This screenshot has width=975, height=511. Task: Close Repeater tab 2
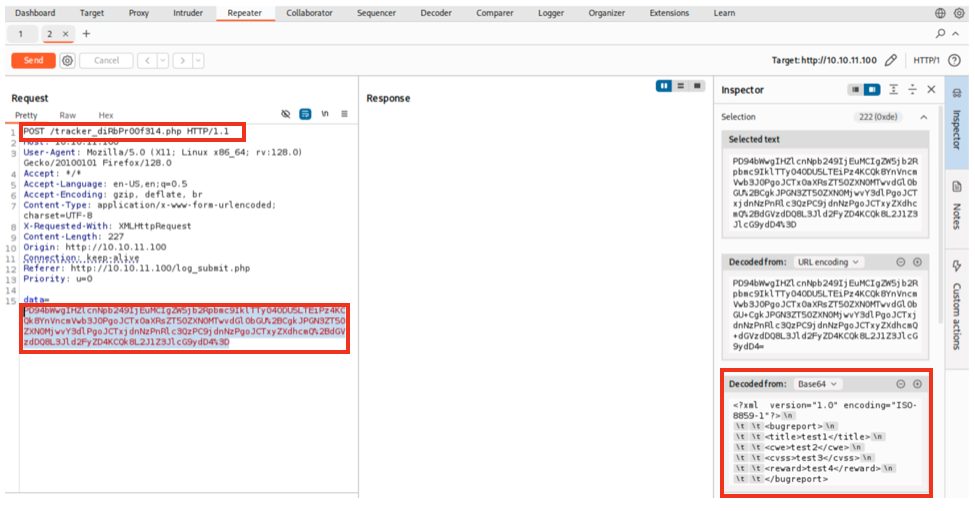(65, 34)
